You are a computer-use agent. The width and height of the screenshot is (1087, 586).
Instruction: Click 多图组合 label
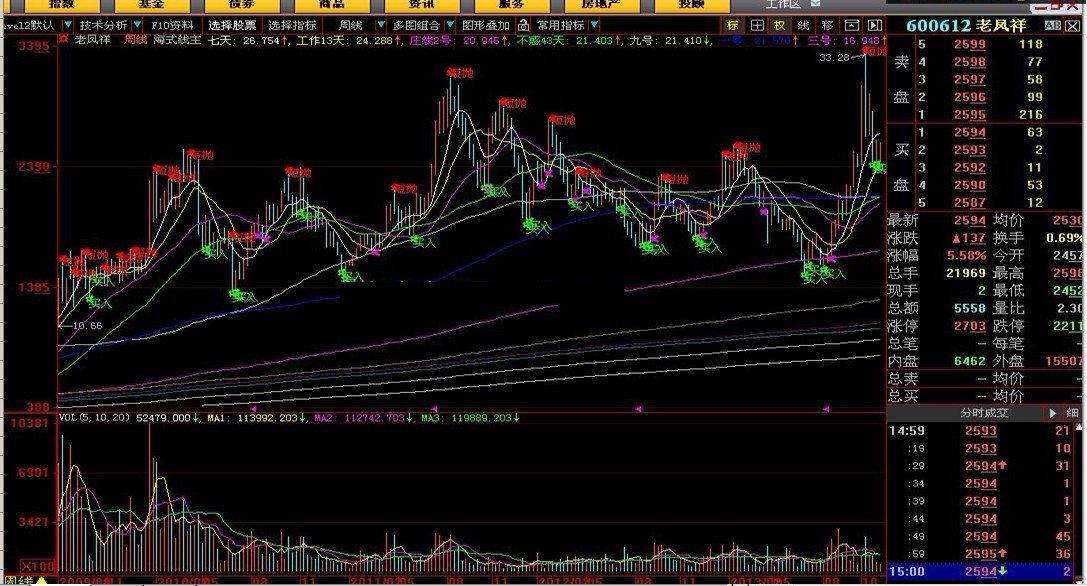click(x=416, y=25)
